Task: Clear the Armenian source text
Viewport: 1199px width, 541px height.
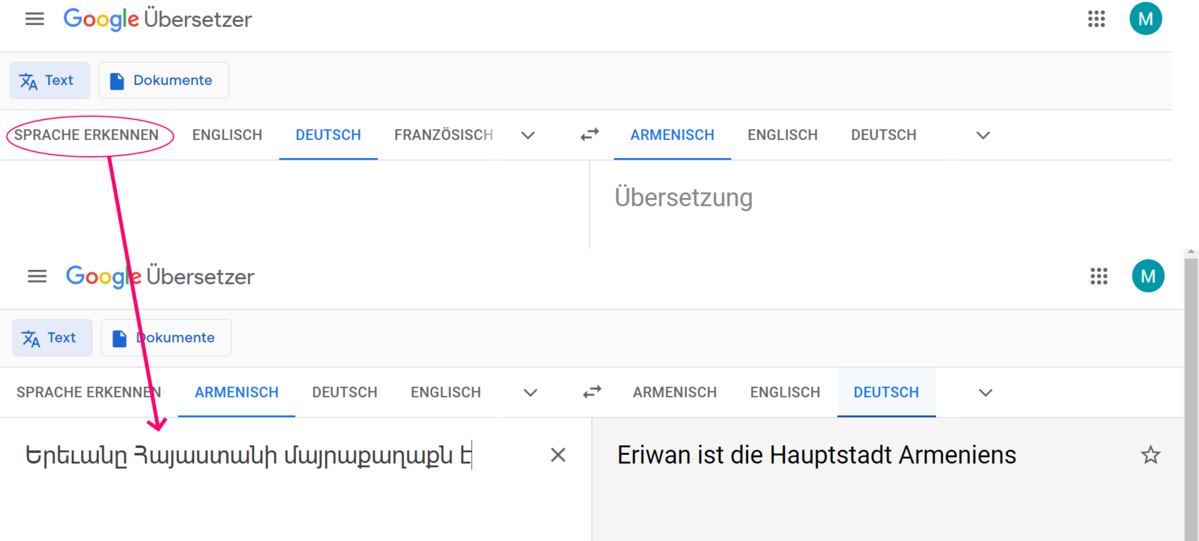Action: point(558,455)
